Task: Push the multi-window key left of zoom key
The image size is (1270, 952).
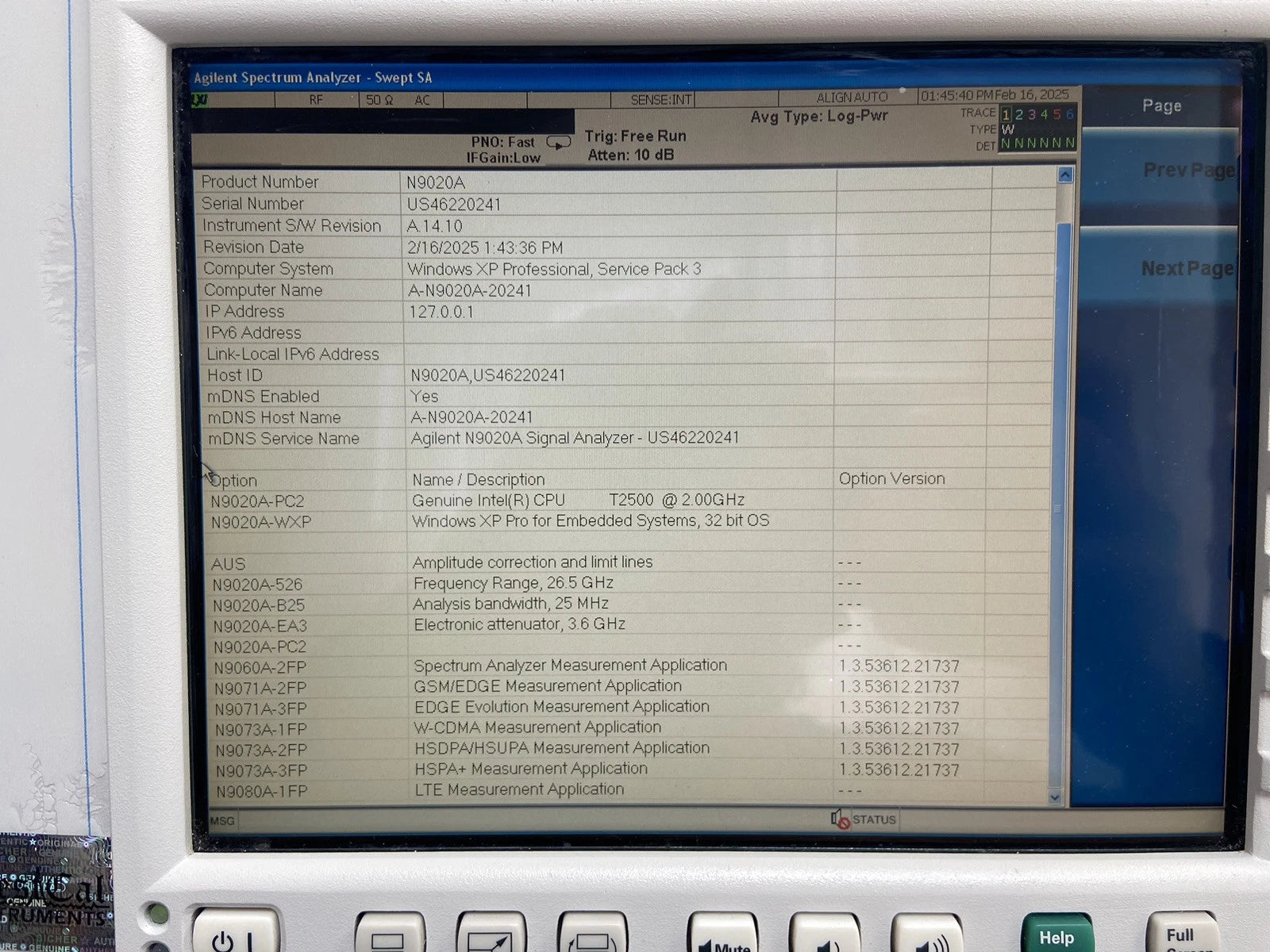Action: (390, 934)
